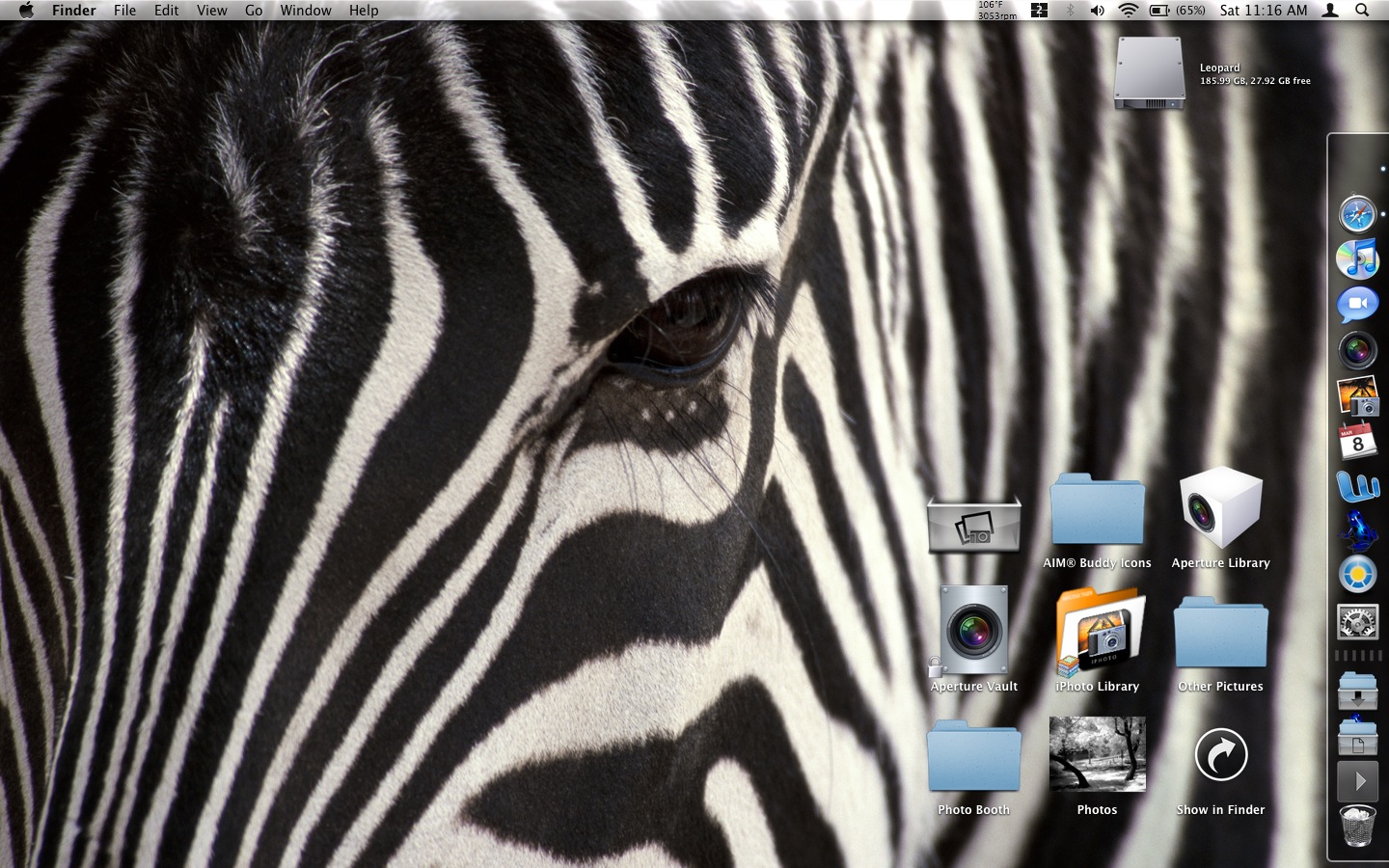This screenshot has height=868, width=1389.
Task: Launch Microsoft Word from the Dock
Action: 1357,486
